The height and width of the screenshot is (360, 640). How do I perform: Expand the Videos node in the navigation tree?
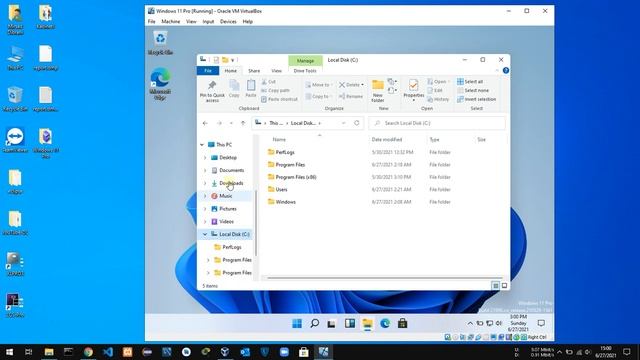(205, 222)
